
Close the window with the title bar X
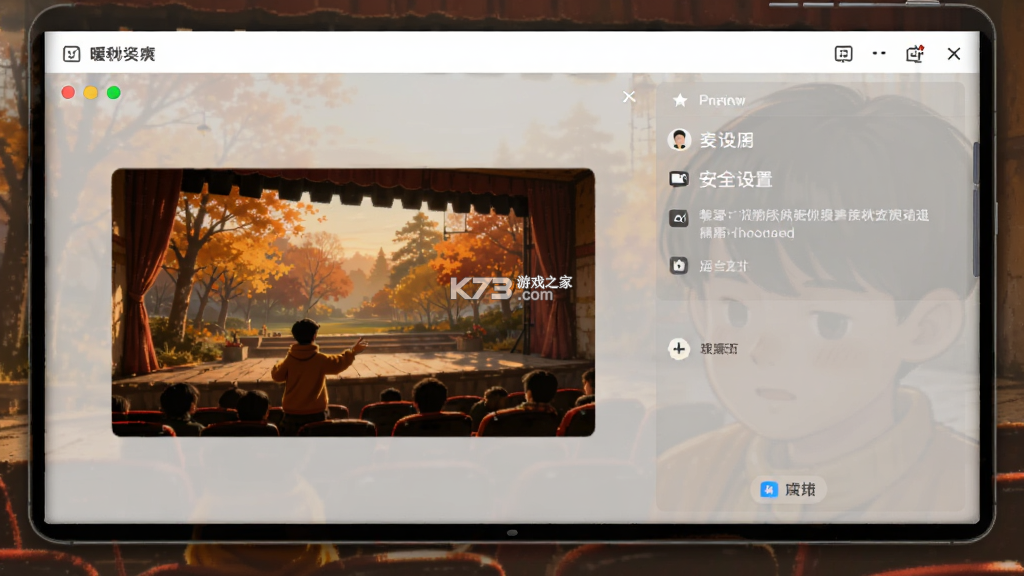[x=953, y=54]
